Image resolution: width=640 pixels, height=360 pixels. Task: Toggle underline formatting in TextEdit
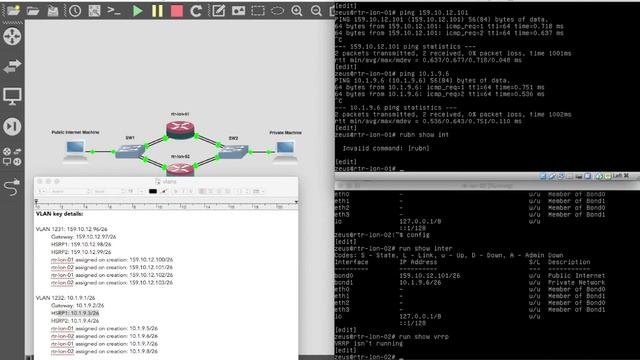tap(190, 191)
